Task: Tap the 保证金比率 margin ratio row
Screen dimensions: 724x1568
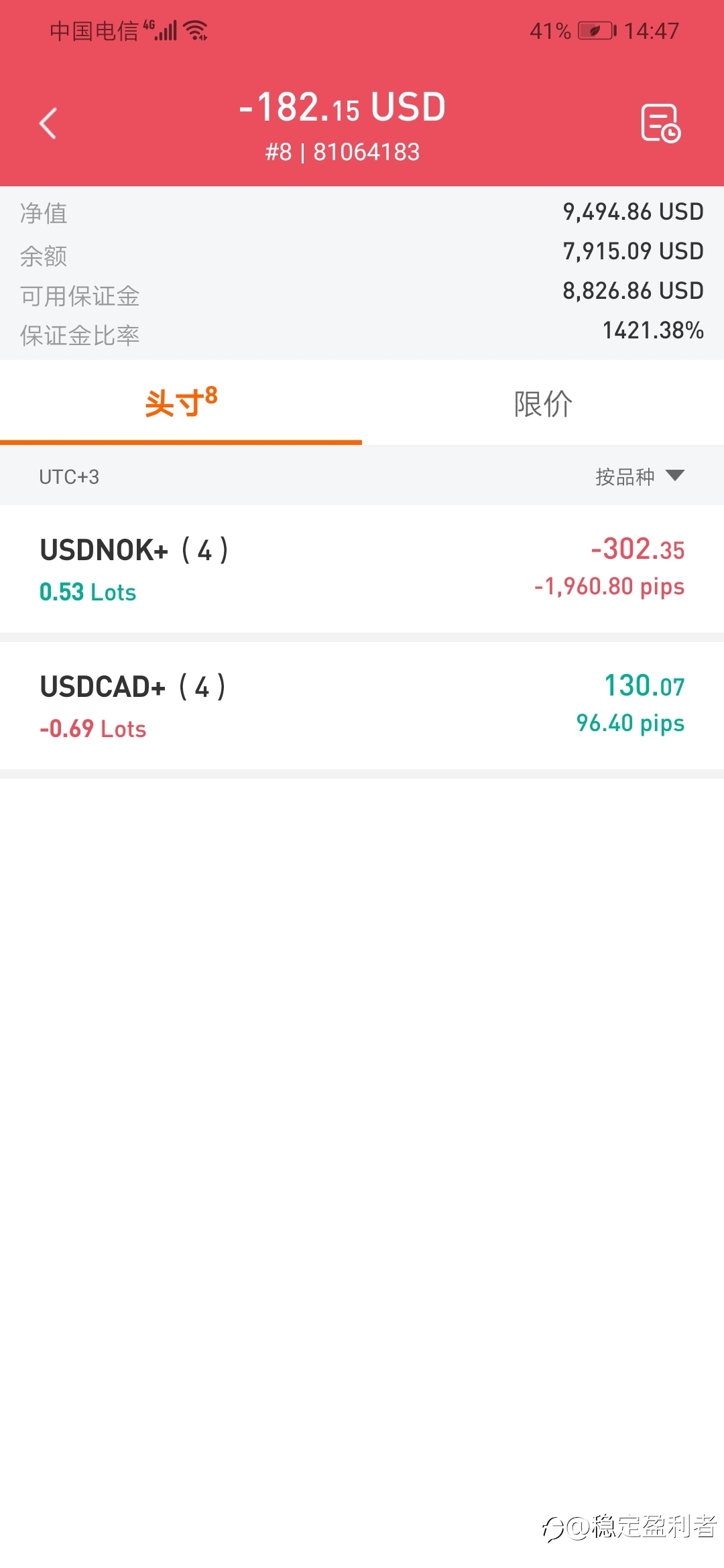Action: 362,332
